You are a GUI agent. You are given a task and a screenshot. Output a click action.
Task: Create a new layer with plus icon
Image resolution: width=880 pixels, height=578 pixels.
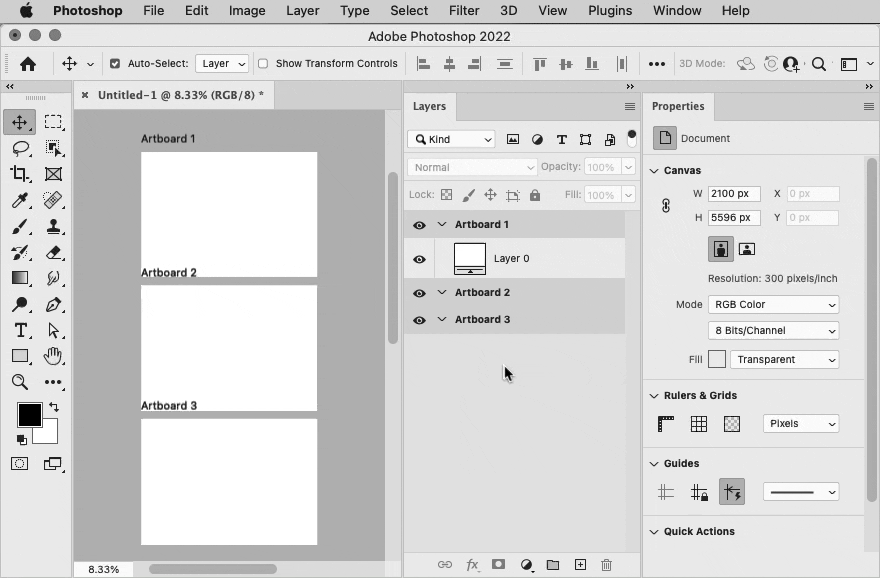(580, 565)
